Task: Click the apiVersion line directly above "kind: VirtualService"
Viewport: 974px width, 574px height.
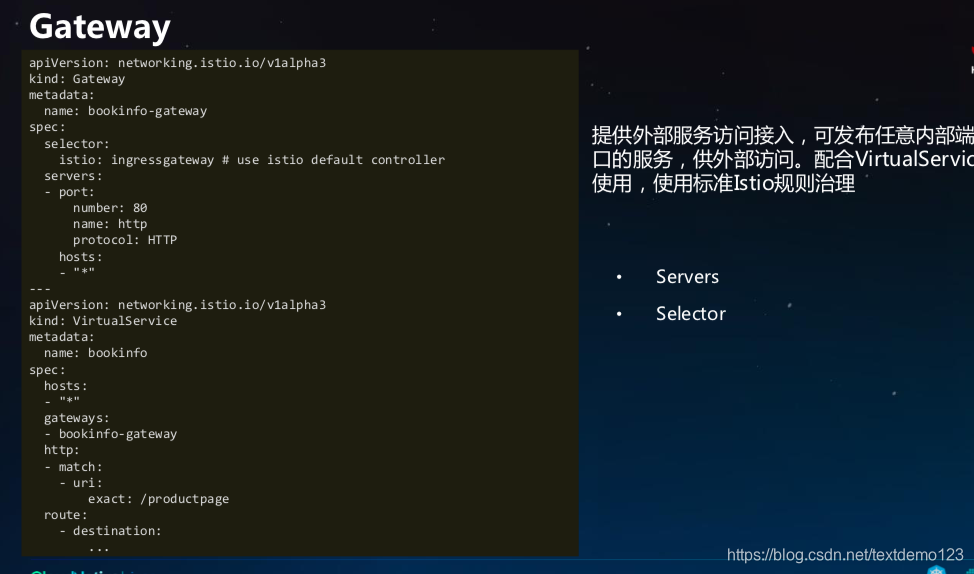Action: 177,305
